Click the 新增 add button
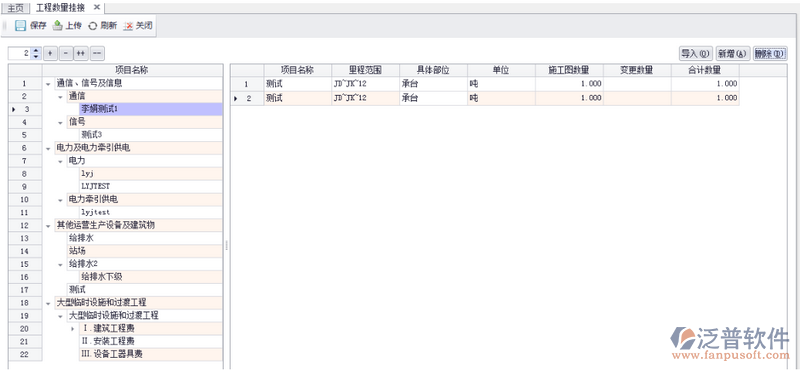The image size is (800, 371). [x=733, y=54]
